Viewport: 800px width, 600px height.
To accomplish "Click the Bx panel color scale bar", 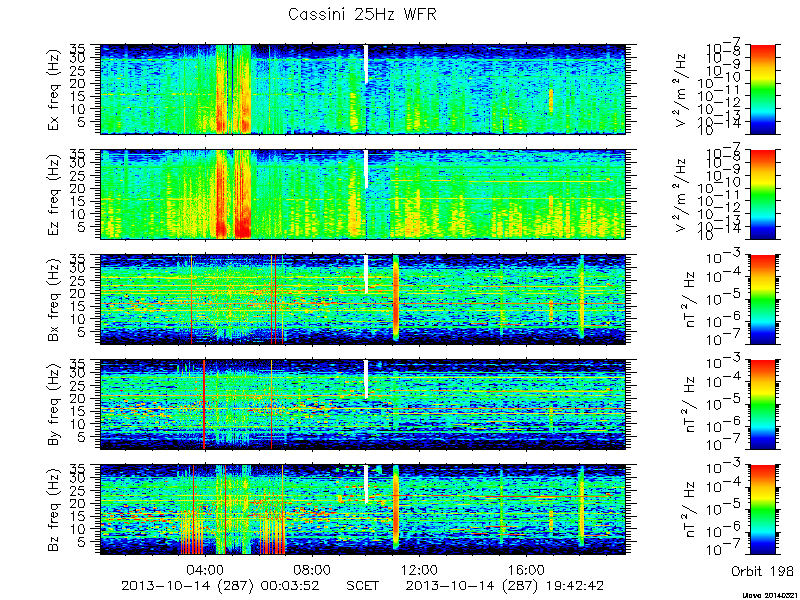I will [762, 299].
